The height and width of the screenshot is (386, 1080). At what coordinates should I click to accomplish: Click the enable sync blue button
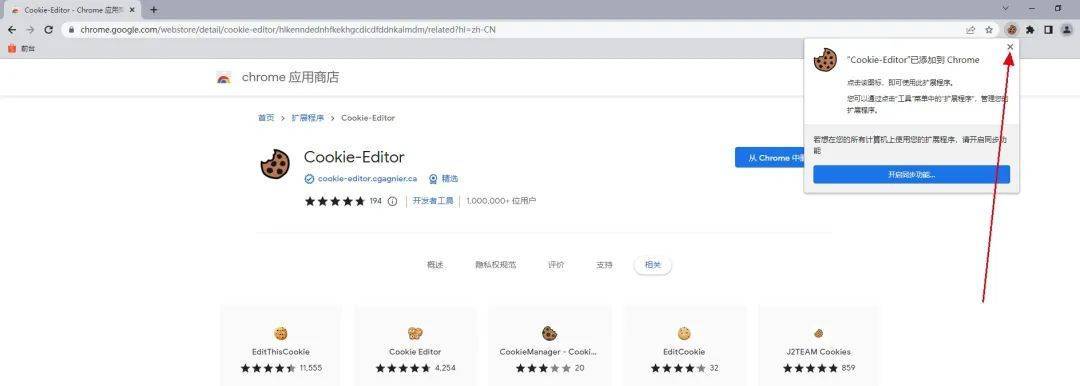click(x=911, y=174)
